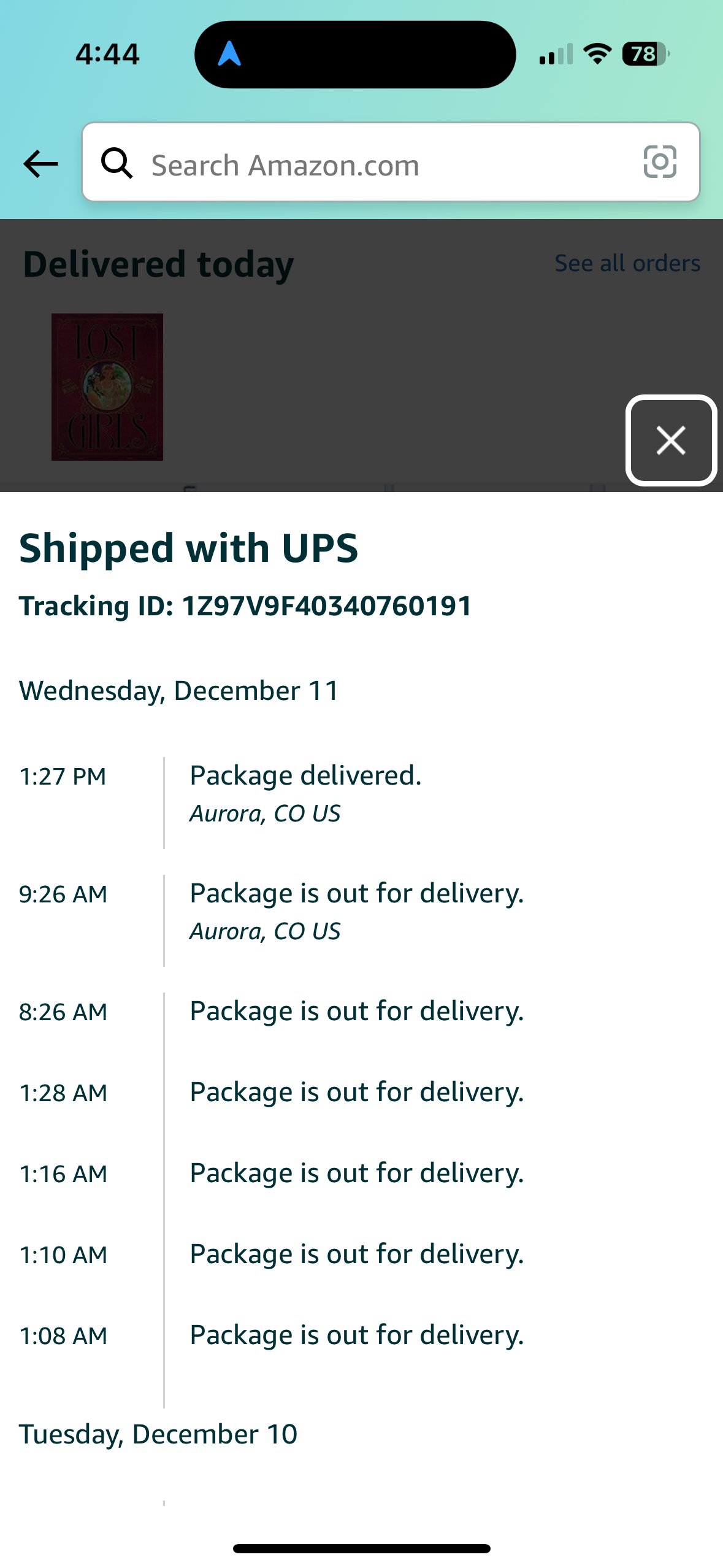Tap the battery level indicator
The width and height of the screenshot is (723, 1568).
(645, 54)
